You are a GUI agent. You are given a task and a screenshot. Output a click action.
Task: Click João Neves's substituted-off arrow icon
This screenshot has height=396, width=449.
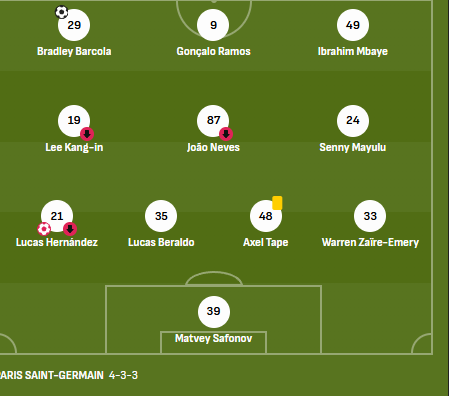(226, 134)
